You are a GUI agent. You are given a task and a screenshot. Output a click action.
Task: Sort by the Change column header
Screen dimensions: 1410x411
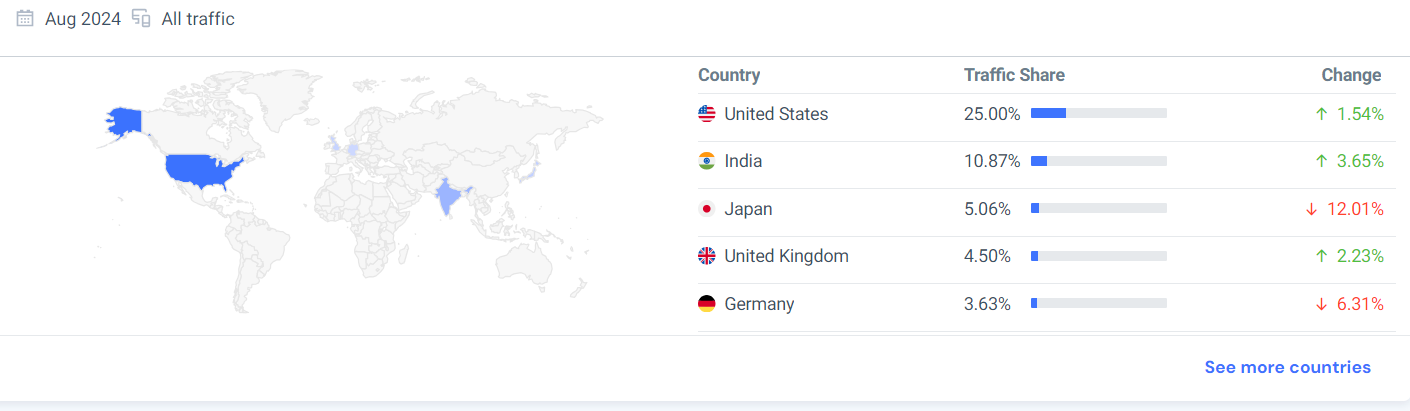tap(1351, 75)
